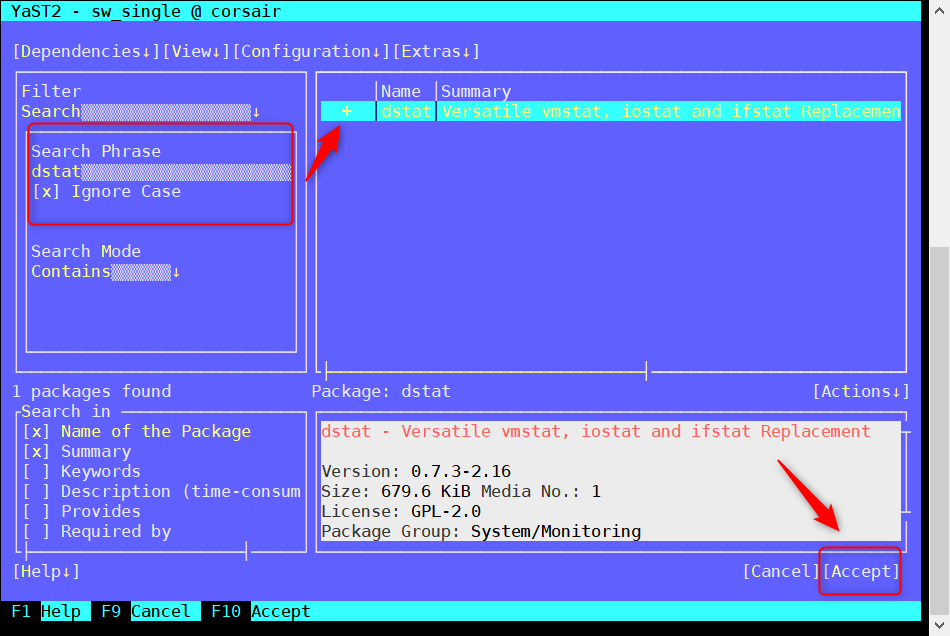The width and height of the screenshot is (950, 636).
Task: Click the scroll down arrow of the terminal
Action: (940, 625)
